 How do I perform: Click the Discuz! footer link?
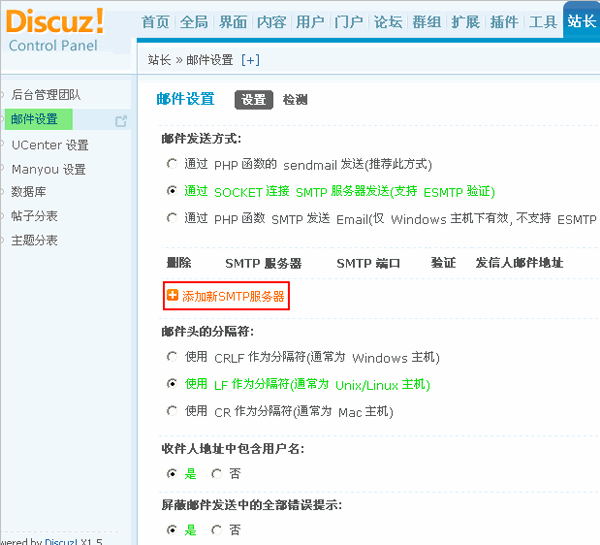click(61, 541)
